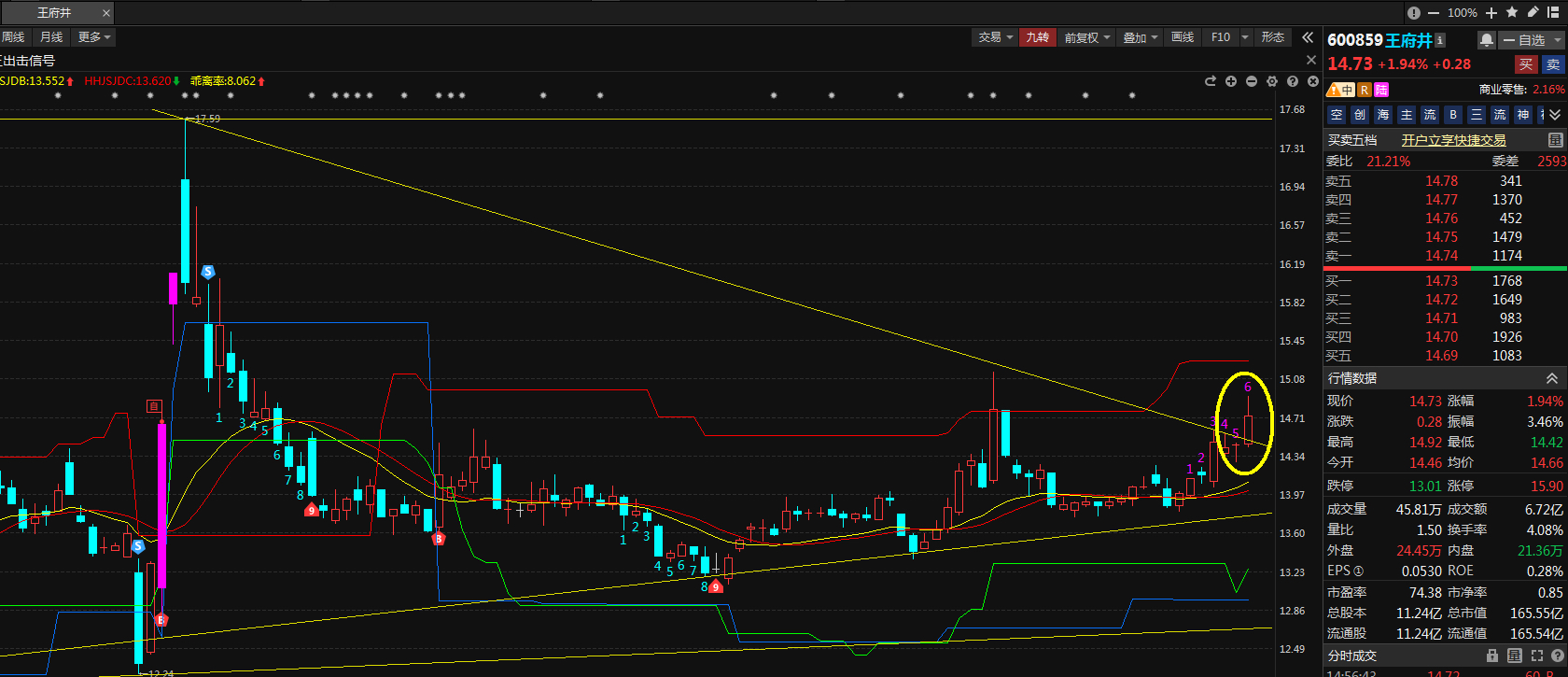
Task: Click the blue 卖 sell button
Action: coord(1553,64)
